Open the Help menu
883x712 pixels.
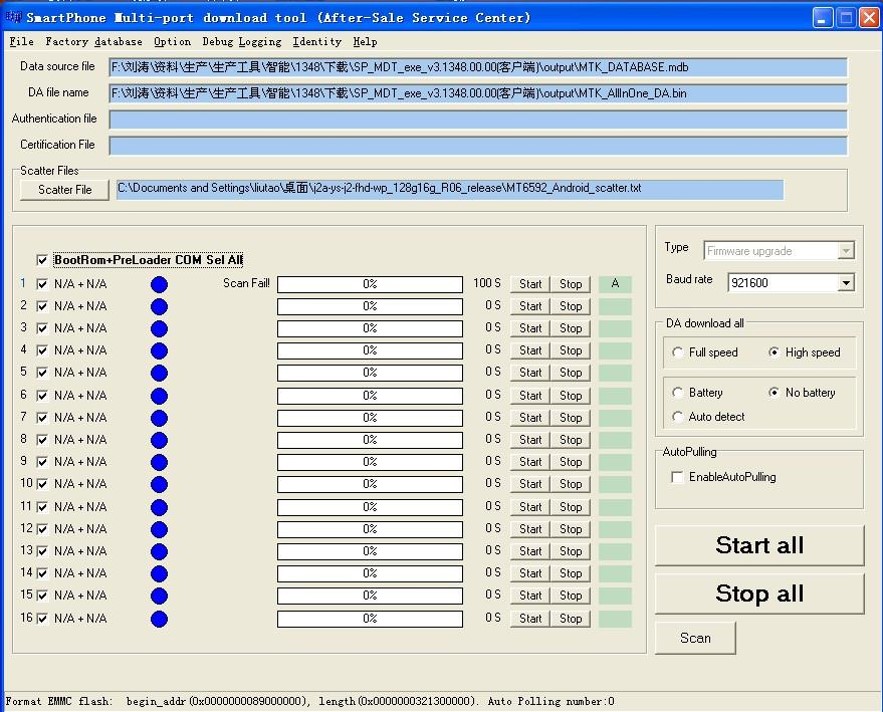(365, 42)
